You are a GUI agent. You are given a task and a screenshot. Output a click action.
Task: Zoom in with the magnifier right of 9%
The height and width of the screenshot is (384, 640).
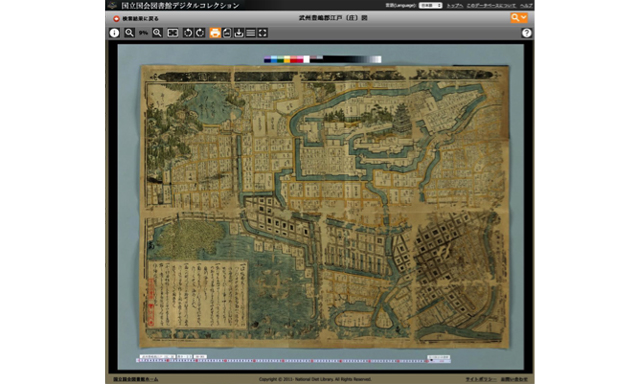coord(157,33)
